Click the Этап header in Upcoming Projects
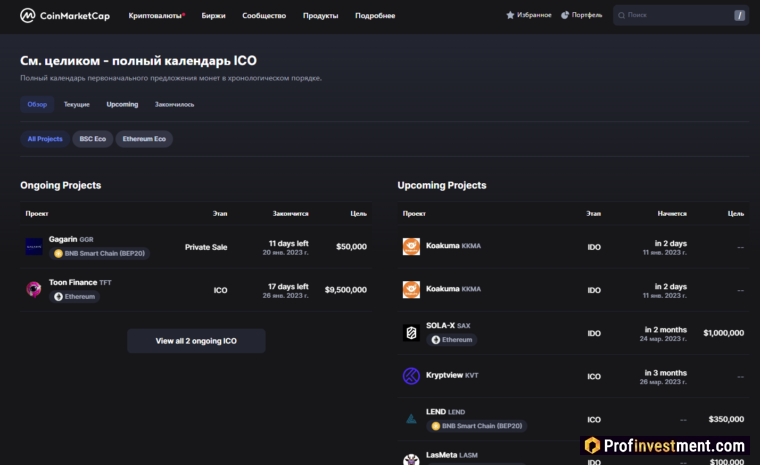This screenshot has width=760, height=465. (x=593, y=213)
